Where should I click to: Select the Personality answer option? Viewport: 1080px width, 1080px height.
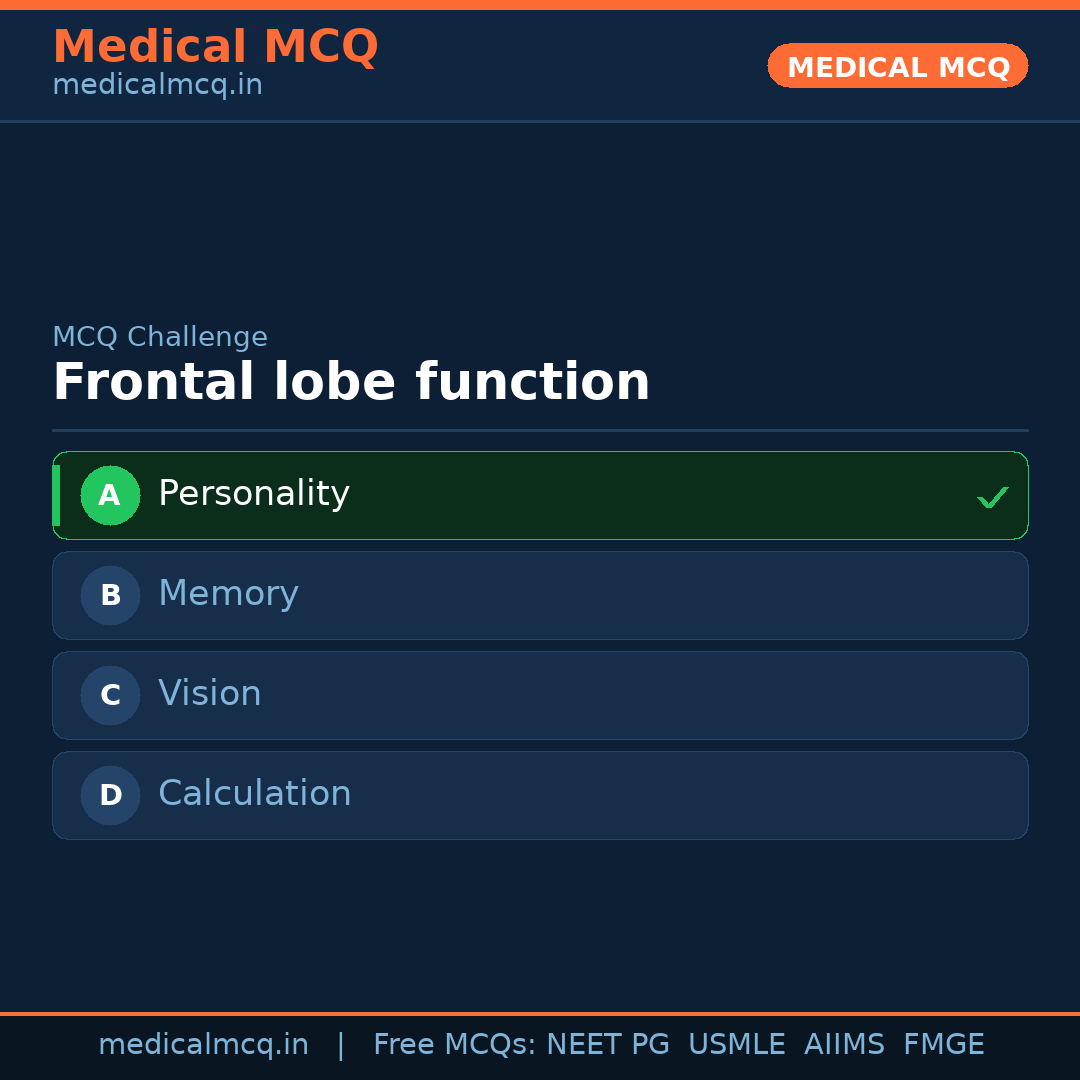pos(540,495)
